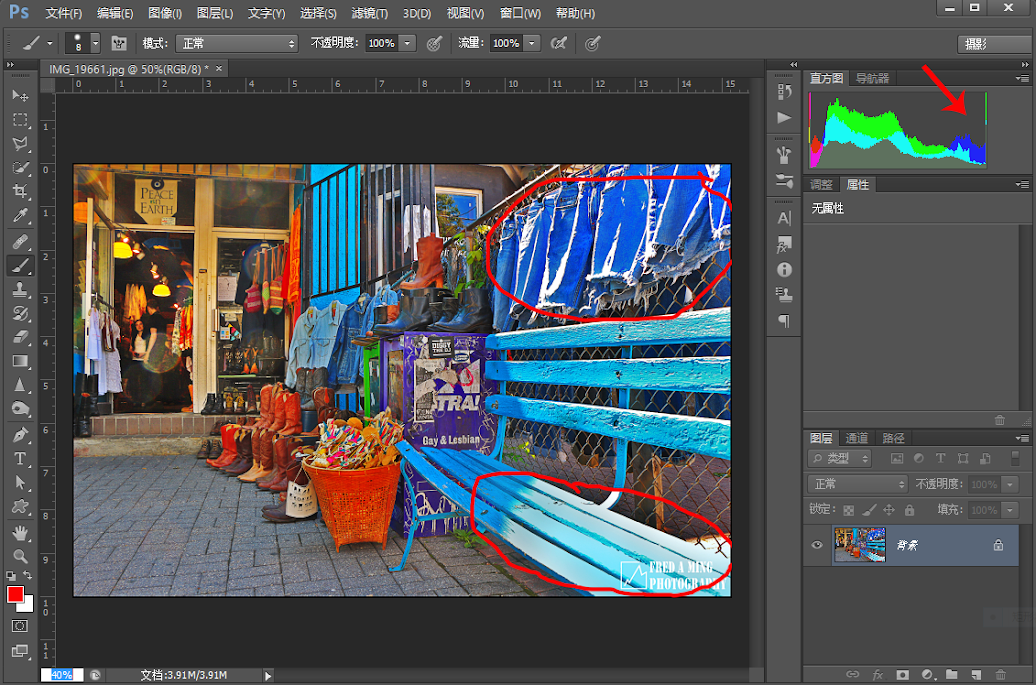Toggle visibility of the 背景 layer

point(817,545)
